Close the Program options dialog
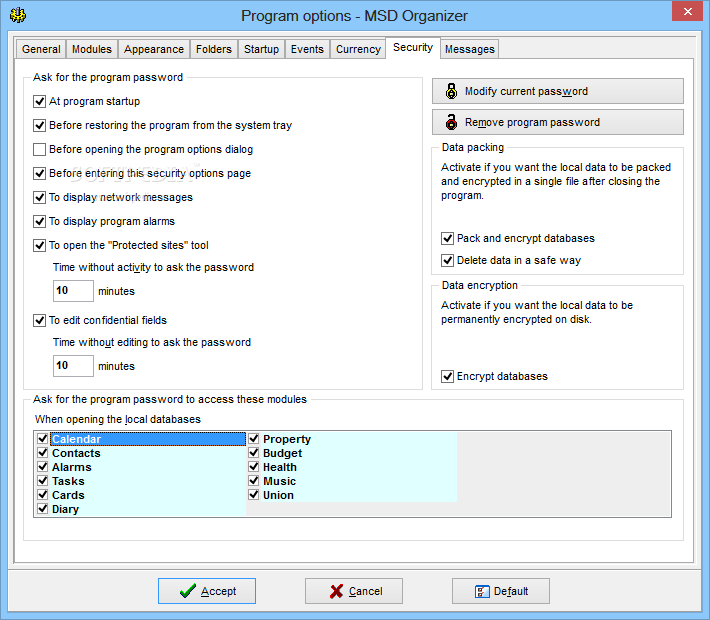This screenshot has width=710, height=620. click(x=687, y=11)
